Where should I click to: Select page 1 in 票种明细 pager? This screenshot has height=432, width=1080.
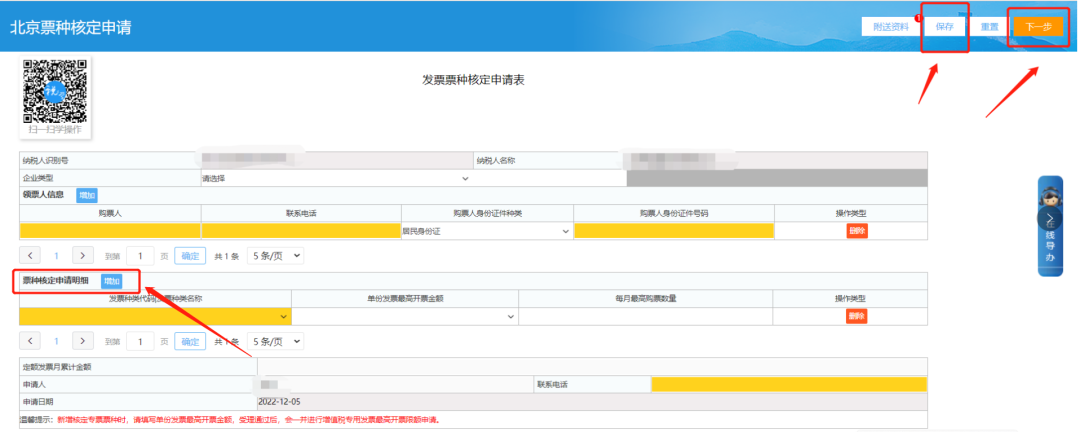click(56, 342)
